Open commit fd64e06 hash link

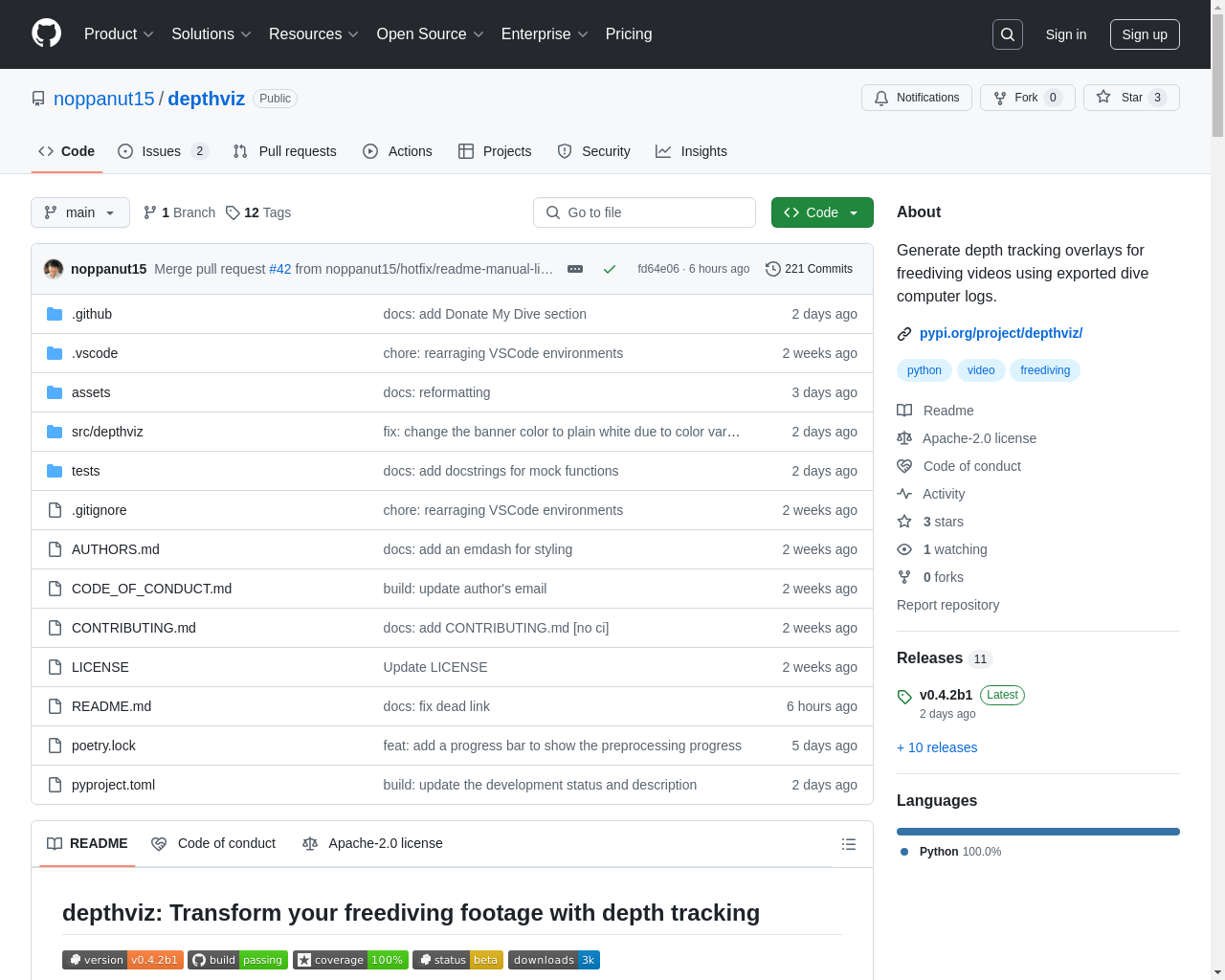(x=658, y=269)
